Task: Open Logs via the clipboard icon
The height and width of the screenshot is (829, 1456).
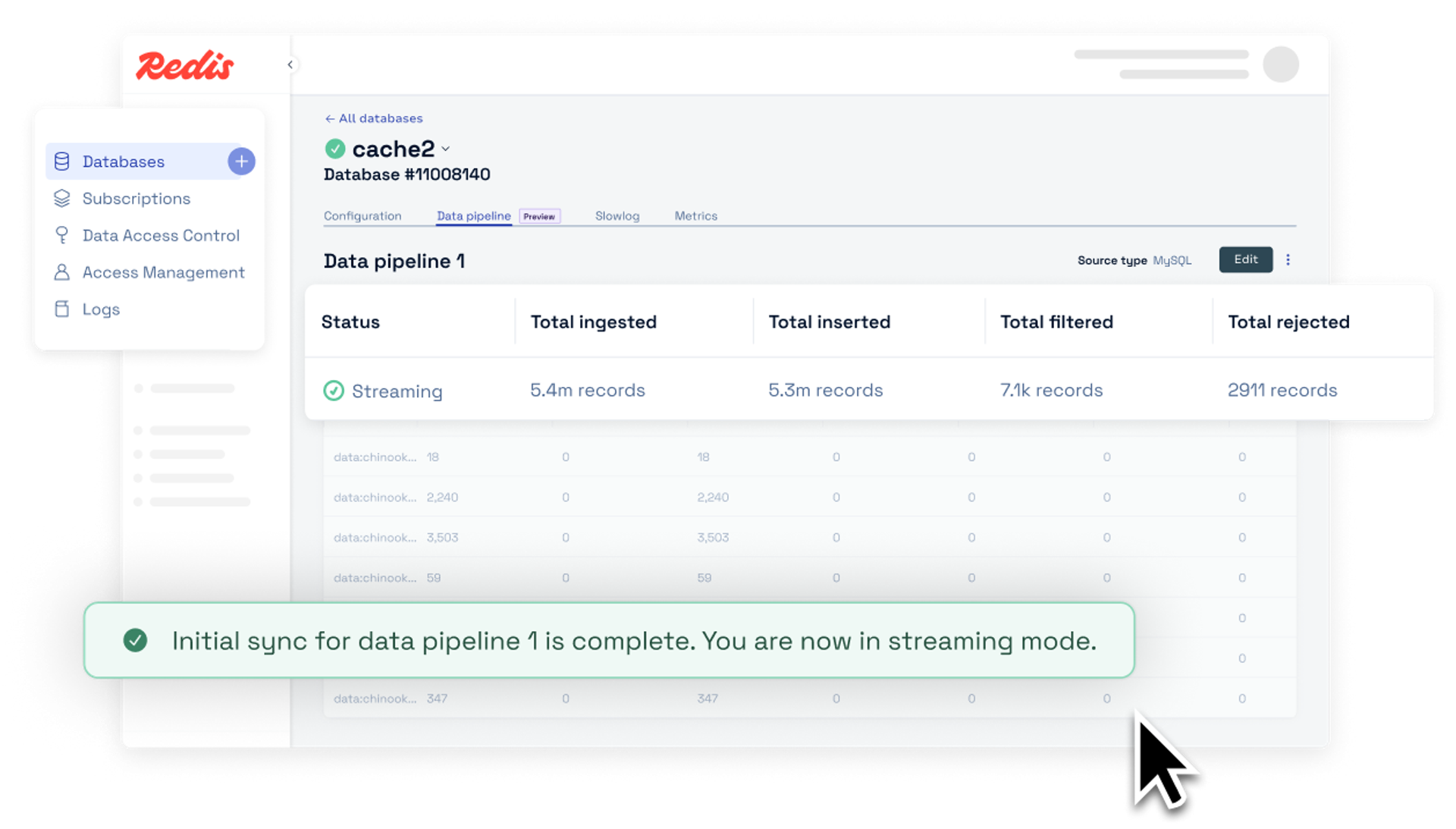Action: (62, 309)
